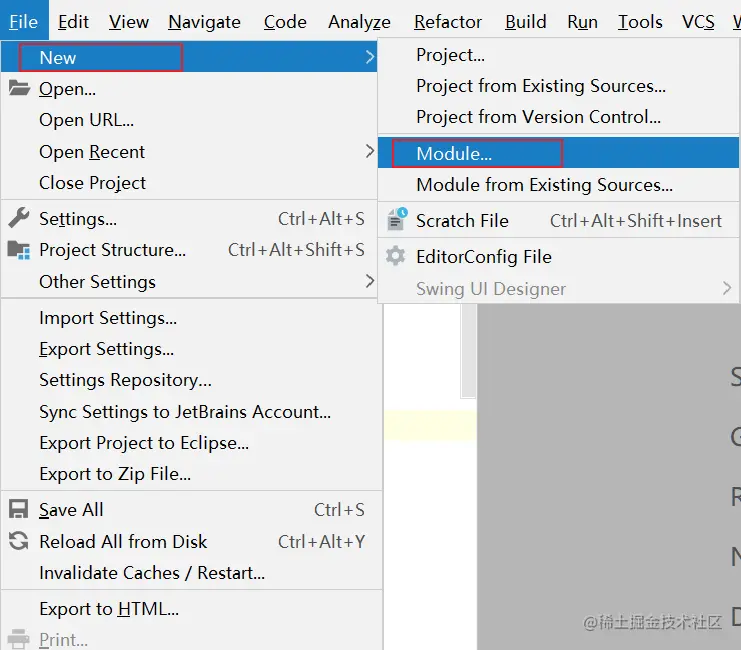
Task: Expand the Other Settings submenu arrow
Action: pyautogui.click(x=370, y=281)
